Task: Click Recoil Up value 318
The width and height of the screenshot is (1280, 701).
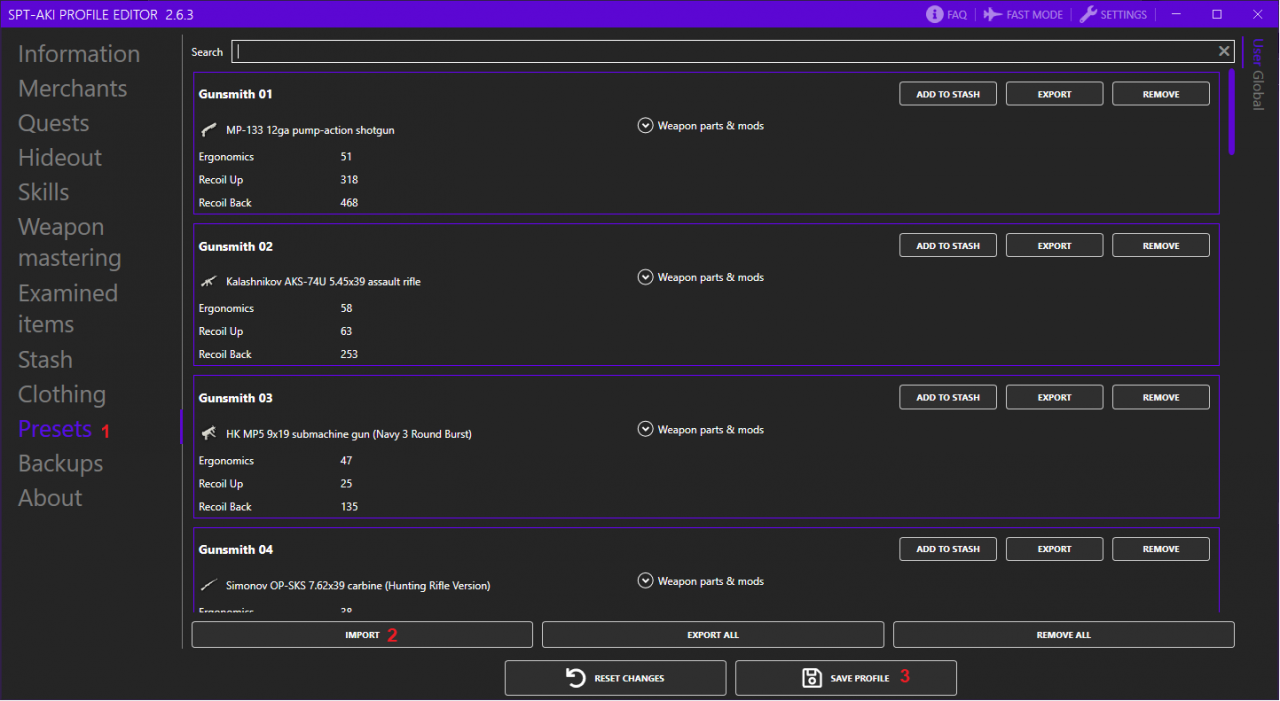Action: (349, 180)
